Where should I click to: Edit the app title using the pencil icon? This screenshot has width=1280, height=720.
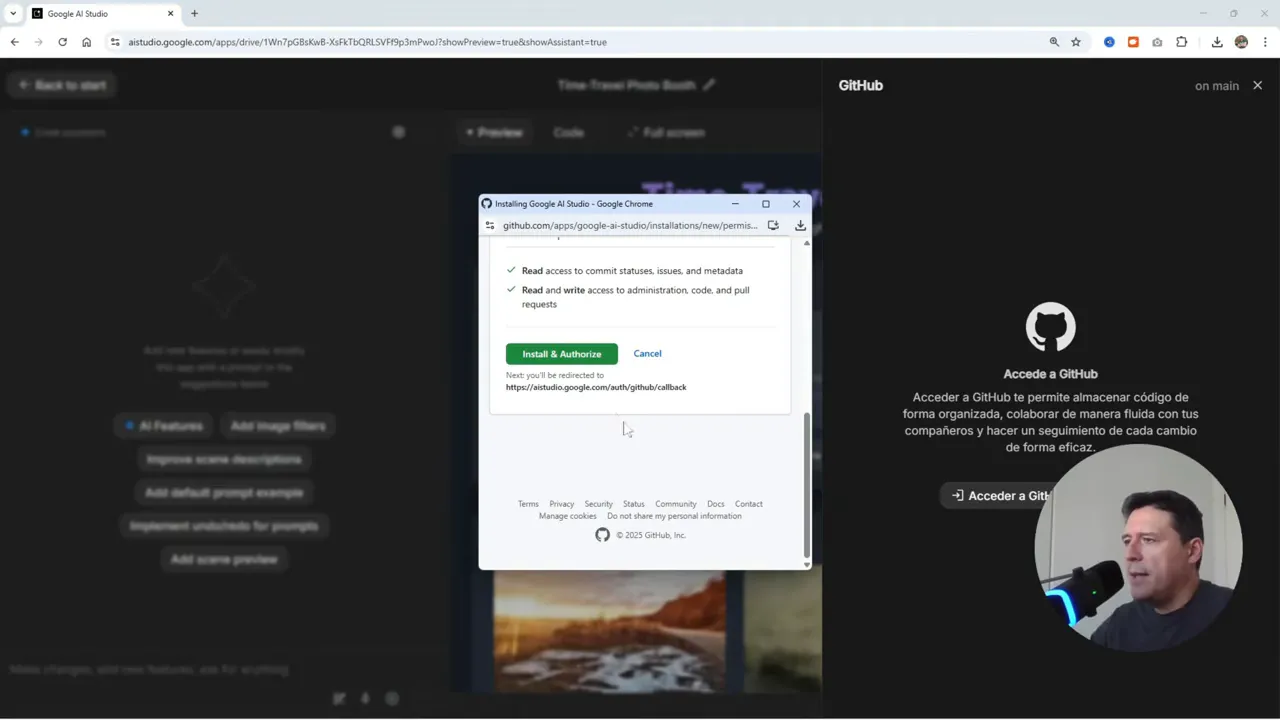[x=709, y=85]
